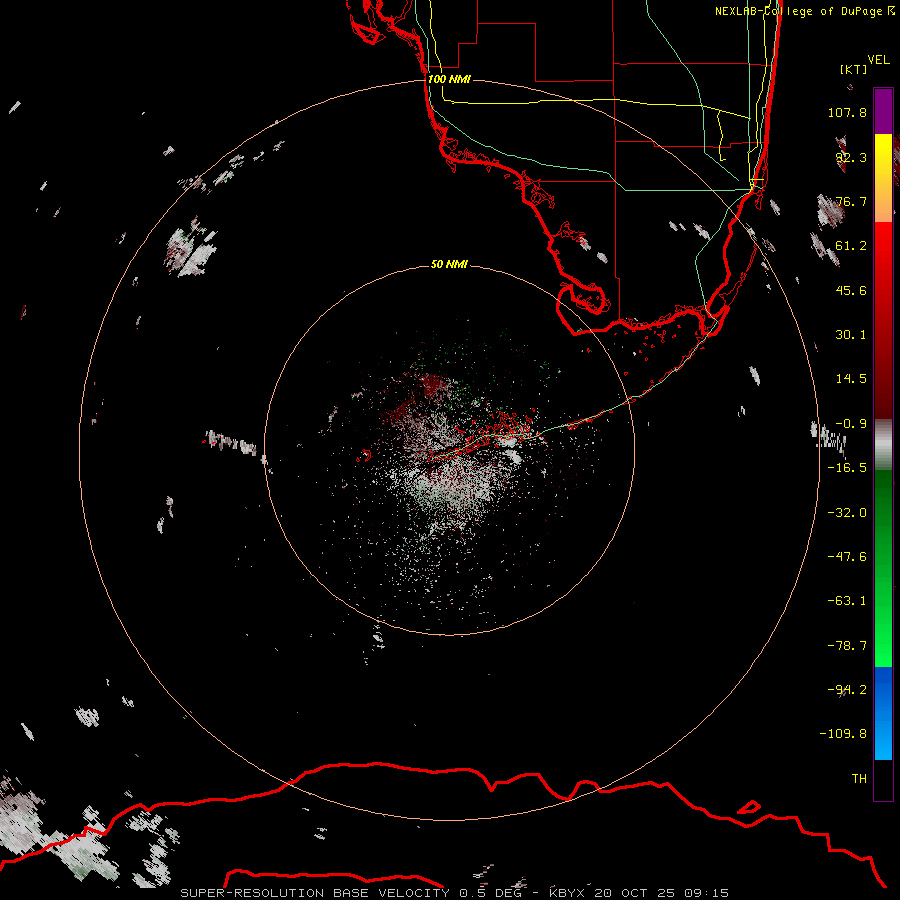Click the -63.1 velocity scale value
Viewport: 900px width, 900px height.
(x=847, y=601)
